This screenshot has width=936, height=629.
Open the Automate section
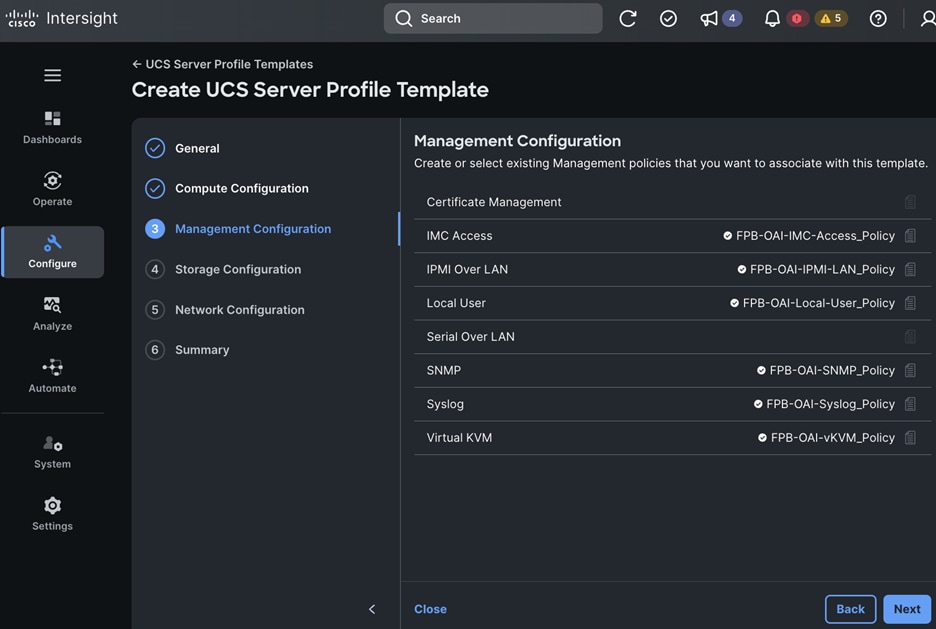click(x=53, y=376)
